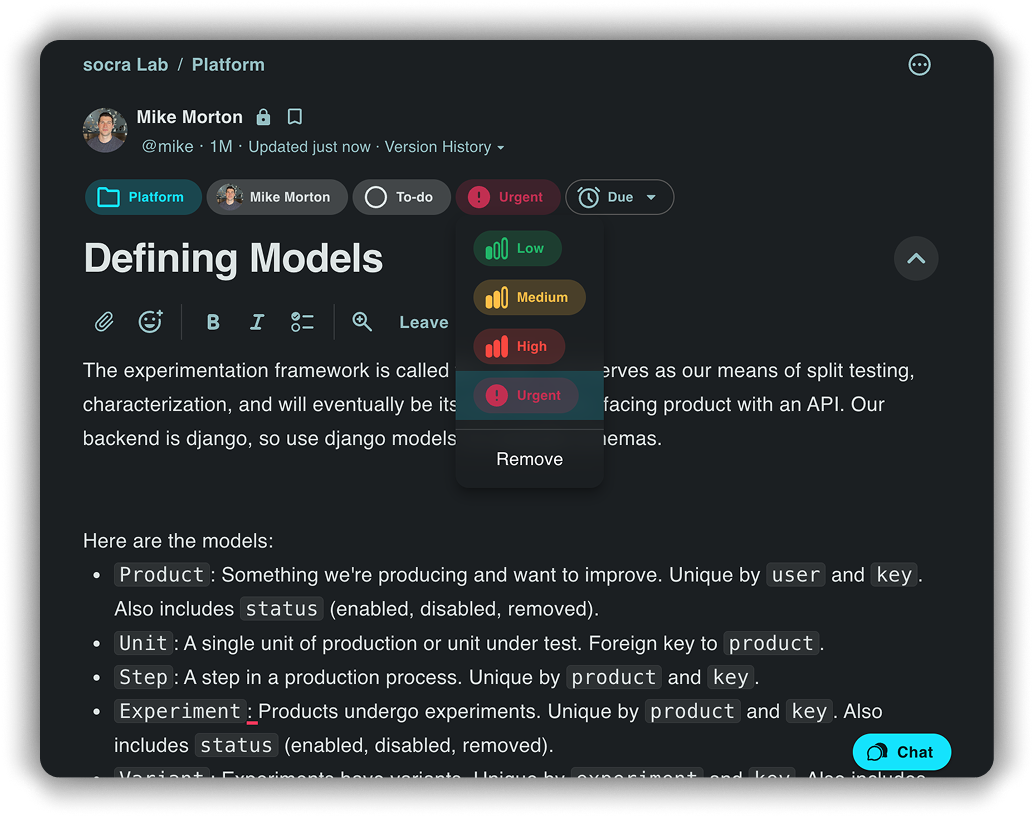Screen dimensions: 1034x818
Task: Toggle bold formatting
Action: point(212,322)
